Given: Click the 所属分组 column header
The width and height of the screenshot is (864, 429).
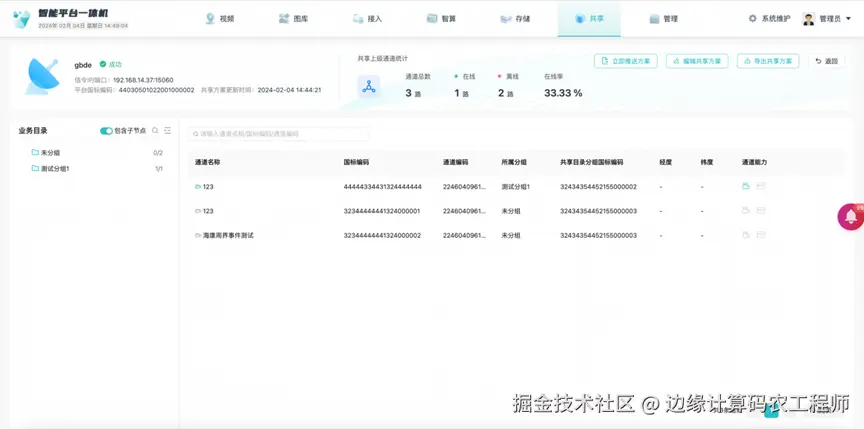Looking at the screenshot, I should coord(514,162).
